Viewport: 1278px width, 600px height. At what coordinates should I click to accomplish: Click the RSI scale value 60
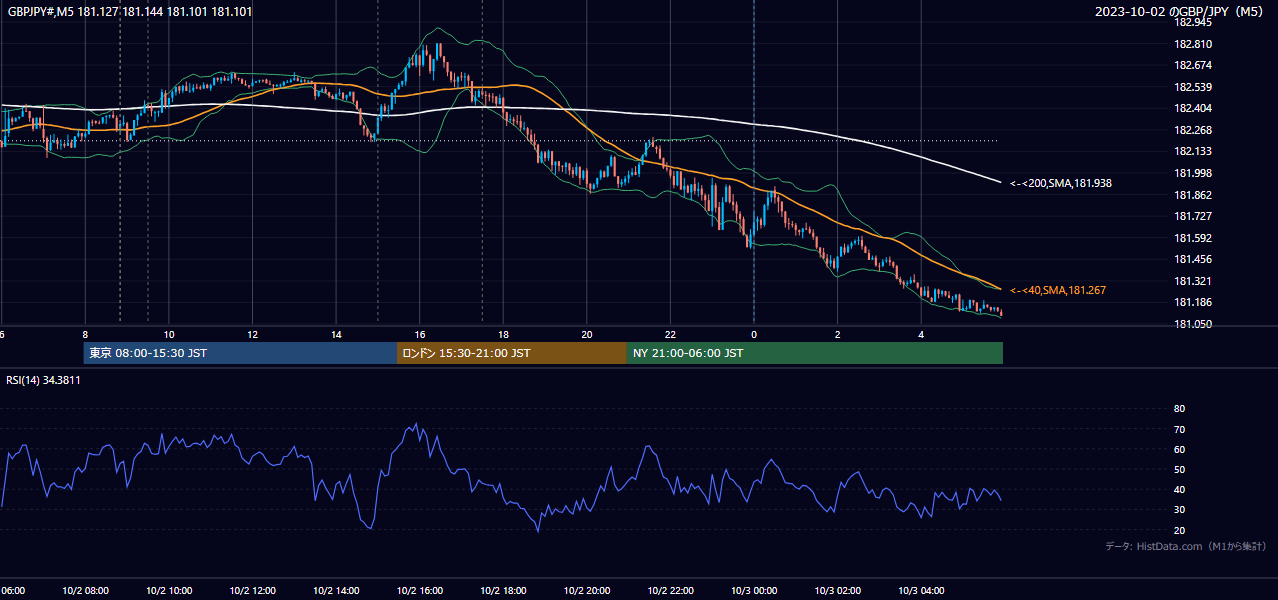[1179, 449]
